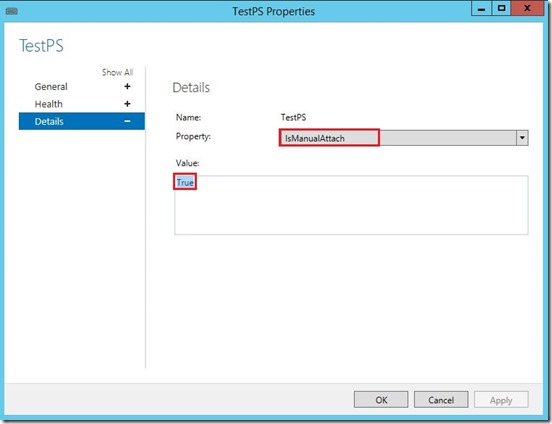Maximize the TestPS Properties window
This screenshot has width=552, height=424.
click(501, 8)
